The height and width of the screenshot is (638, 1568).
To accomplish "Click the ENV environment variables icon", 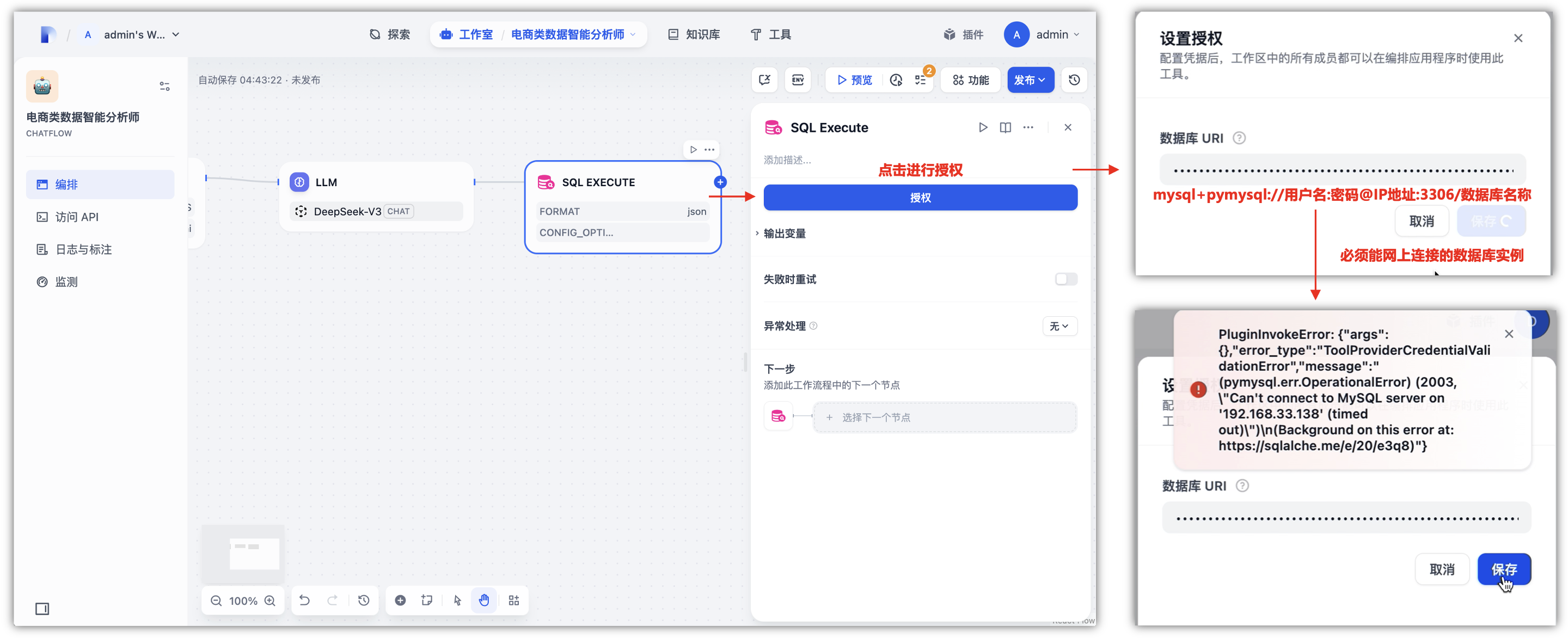I will [798, 79].
